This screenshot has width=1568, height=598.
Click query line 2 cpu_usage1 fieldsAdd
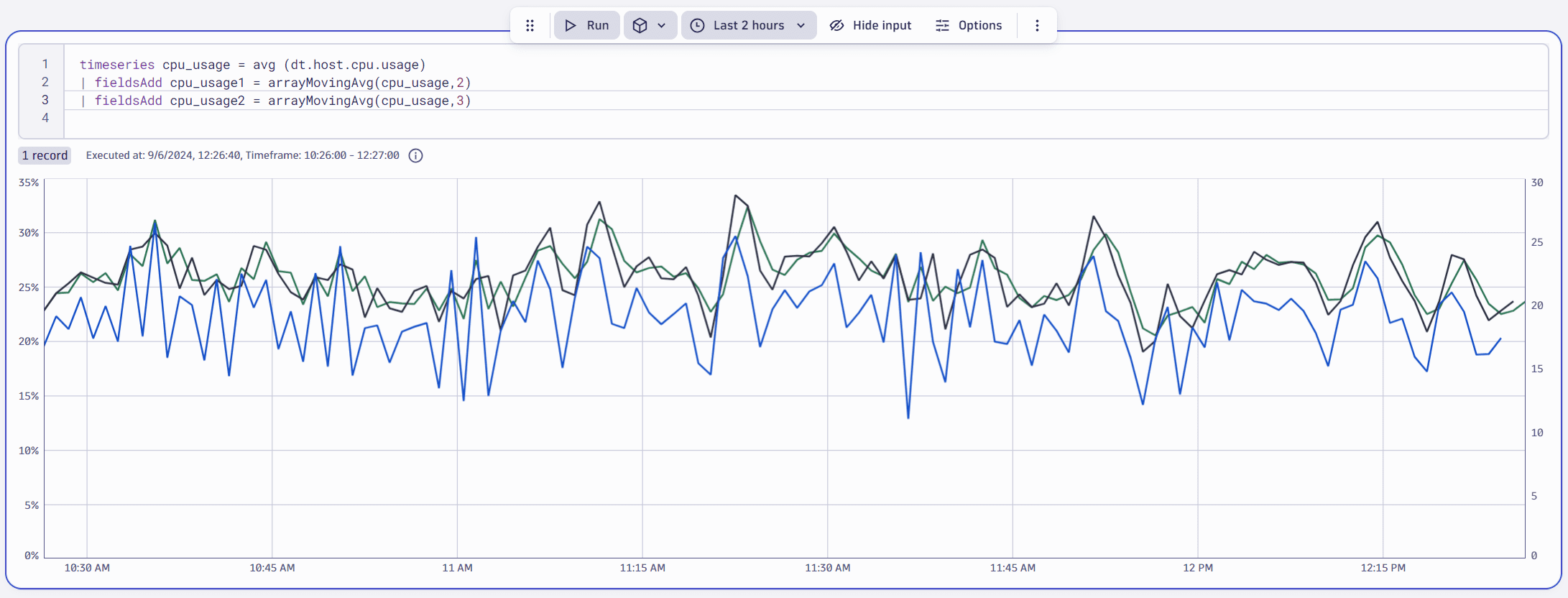(275, 83)
